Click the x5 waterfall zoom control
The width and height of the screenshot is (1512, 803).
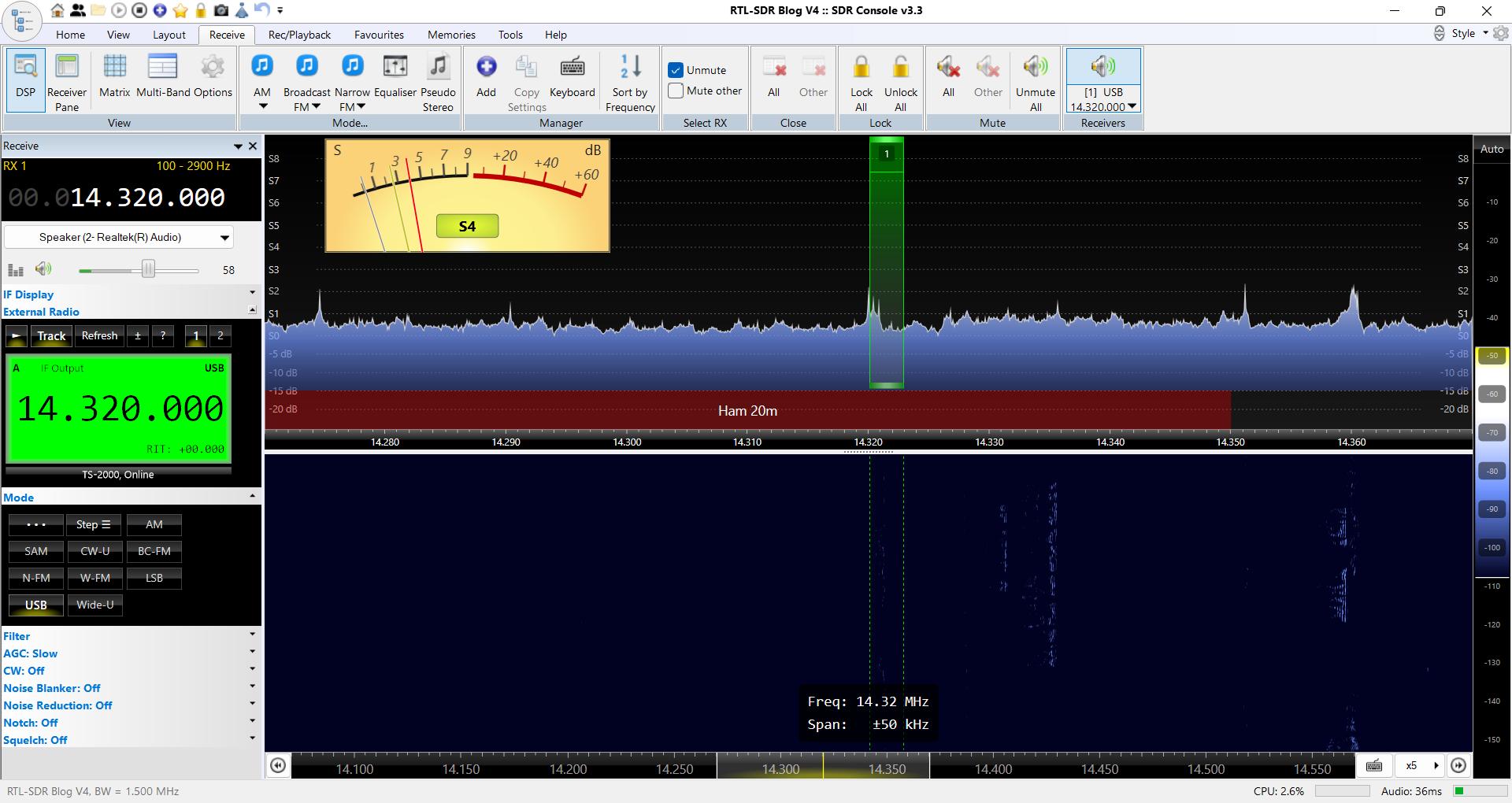tap(1412, 766)
